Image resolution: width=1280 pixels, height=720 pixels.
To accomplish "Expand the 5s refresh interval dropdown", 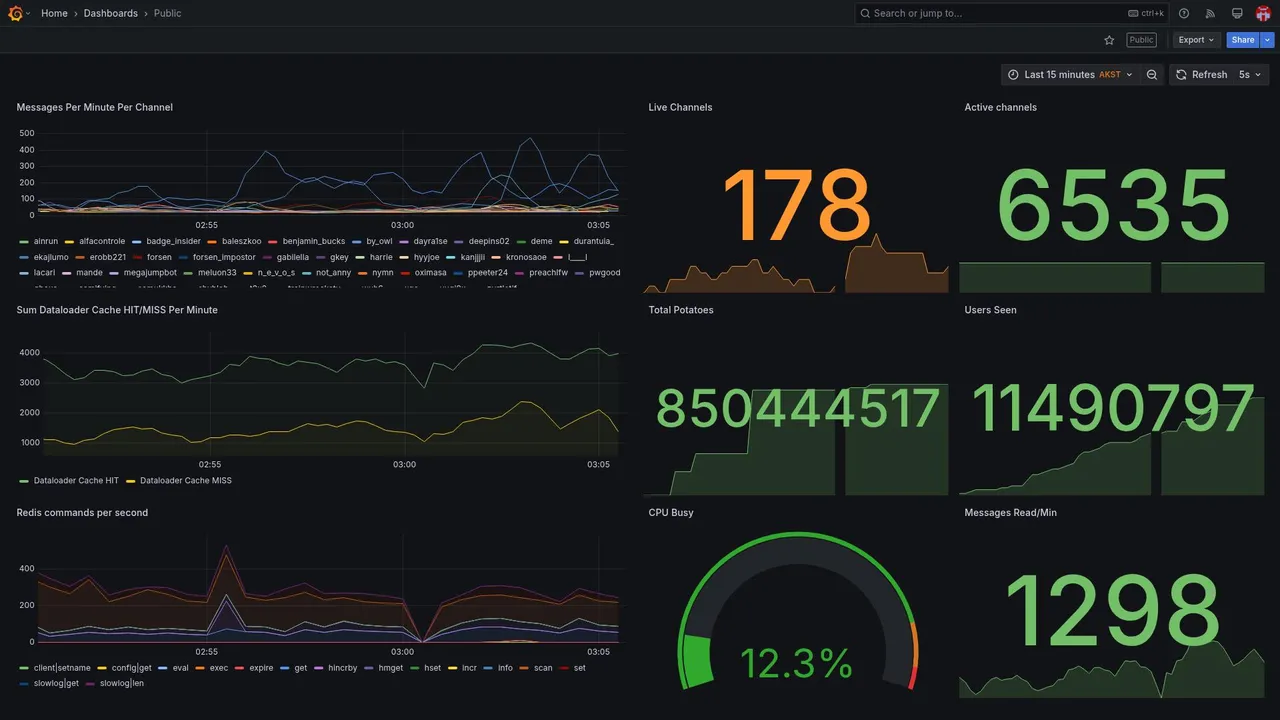I will 1252,75.
